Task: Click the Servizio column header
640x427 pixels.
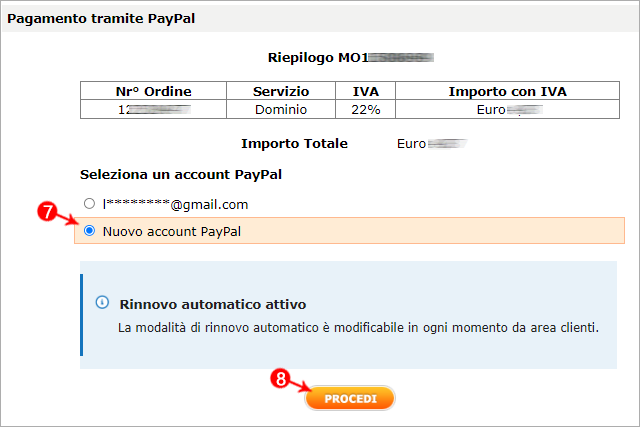Action: (x=281, y=91)
